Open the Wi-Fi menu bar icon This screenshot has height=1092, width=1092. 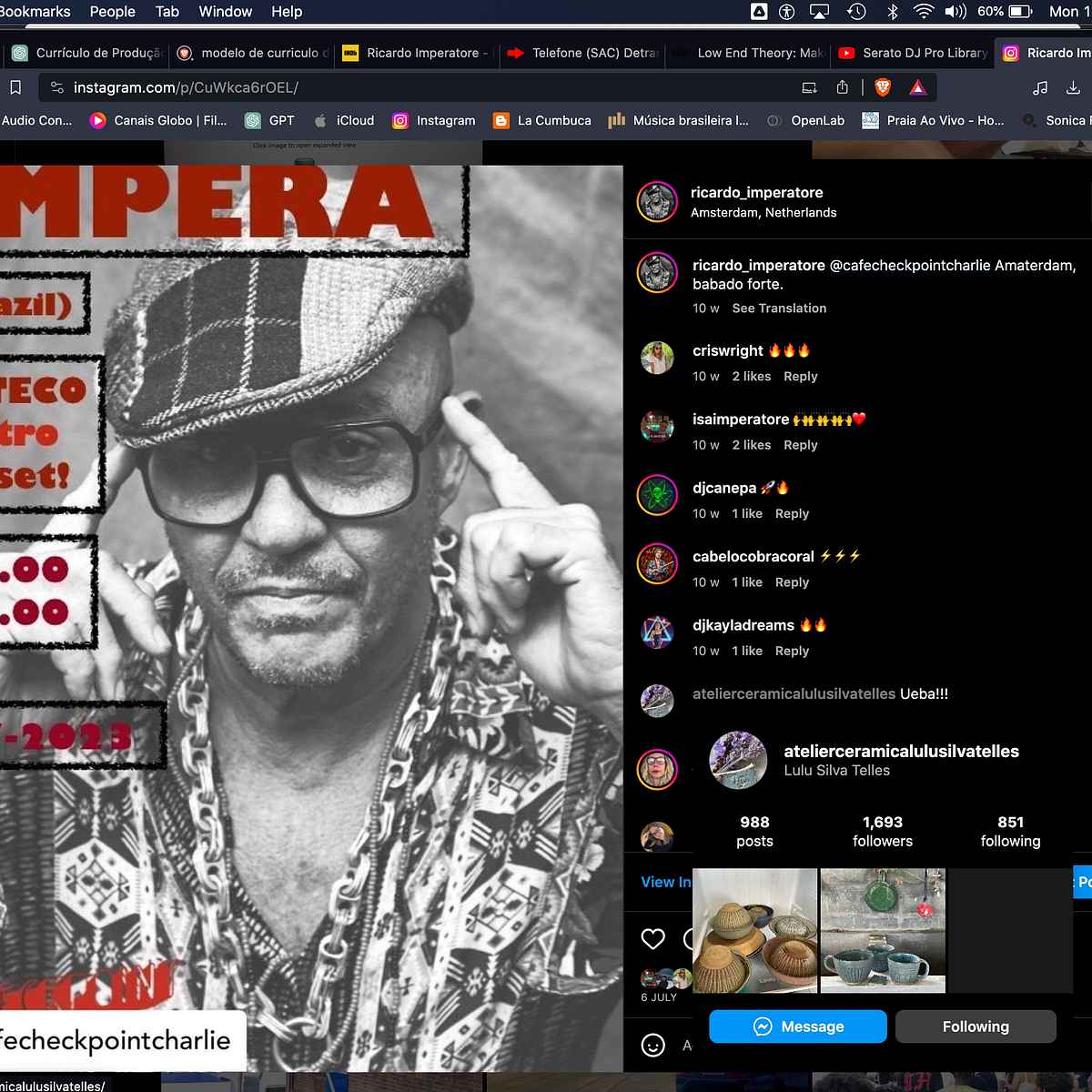tap(924, 12)
